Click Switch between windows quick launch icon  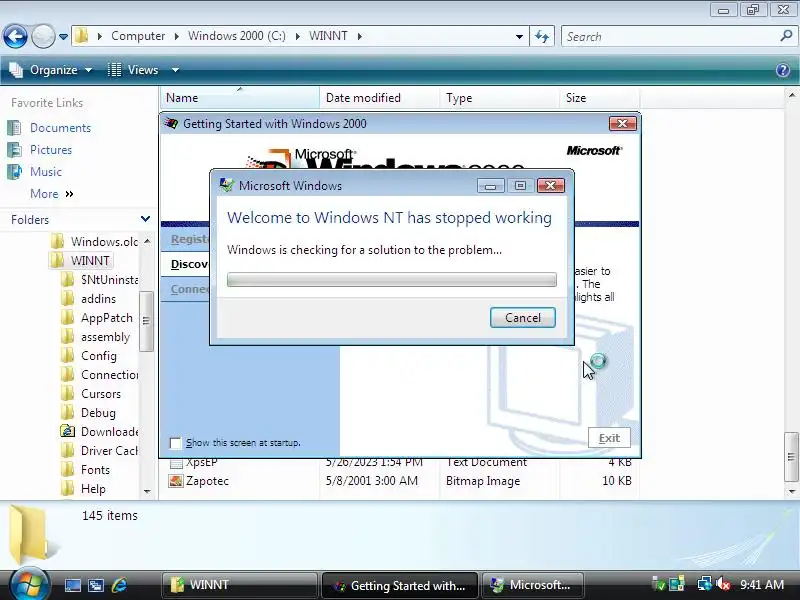coord(96,585)
